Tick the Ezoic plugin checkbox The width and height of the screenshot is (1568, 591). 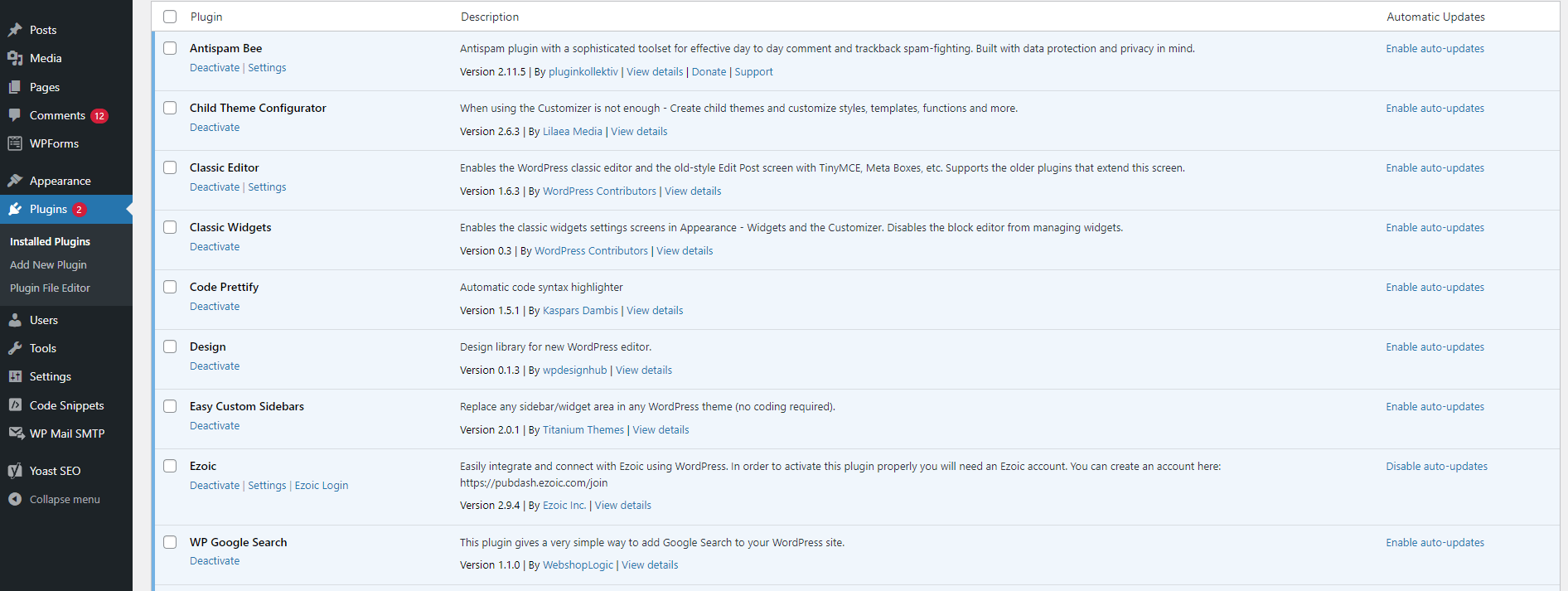(x=170, y=466)
